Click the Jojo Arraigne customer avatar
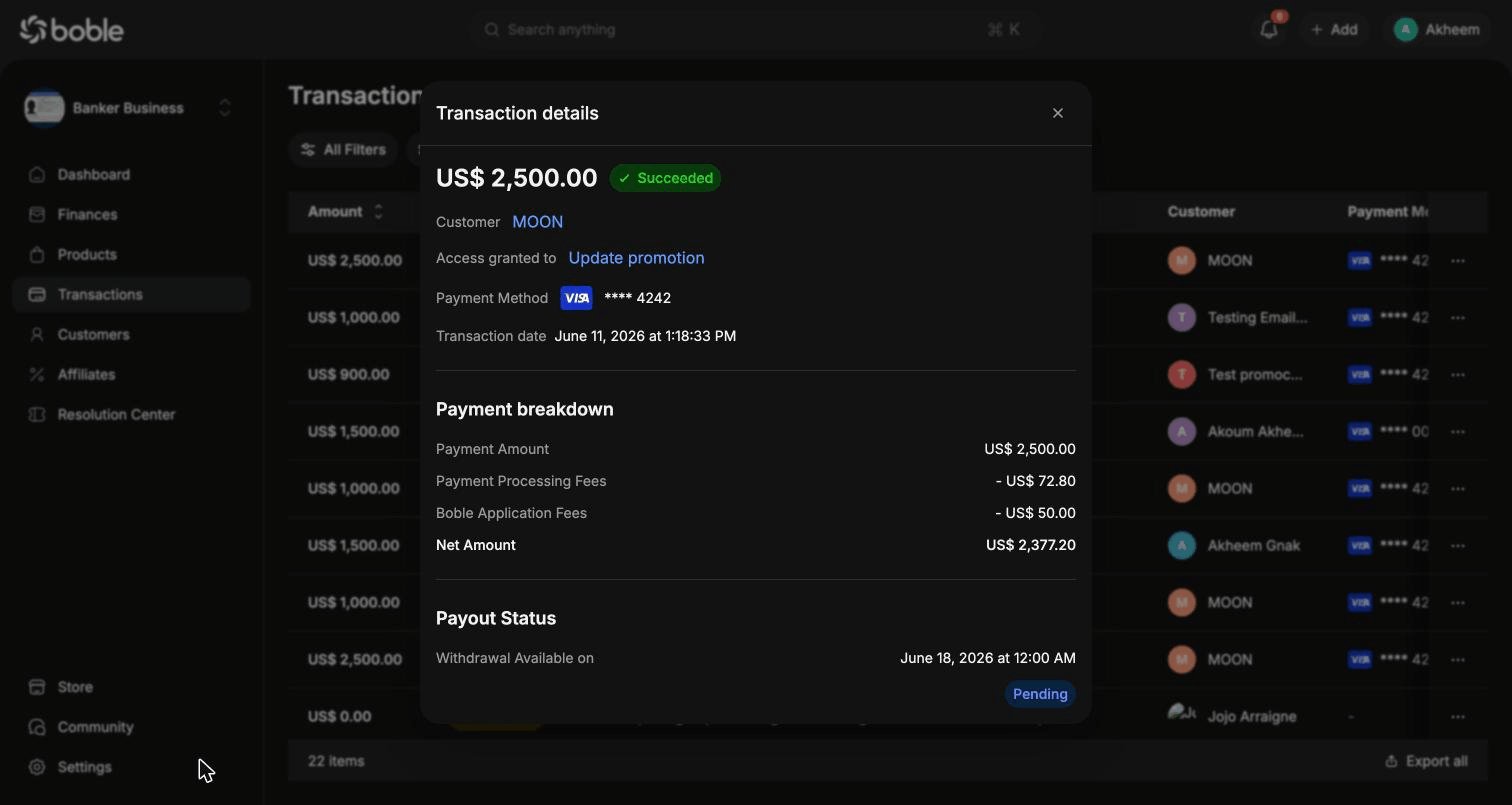 pyautogui.click(x=1182, y=713)
